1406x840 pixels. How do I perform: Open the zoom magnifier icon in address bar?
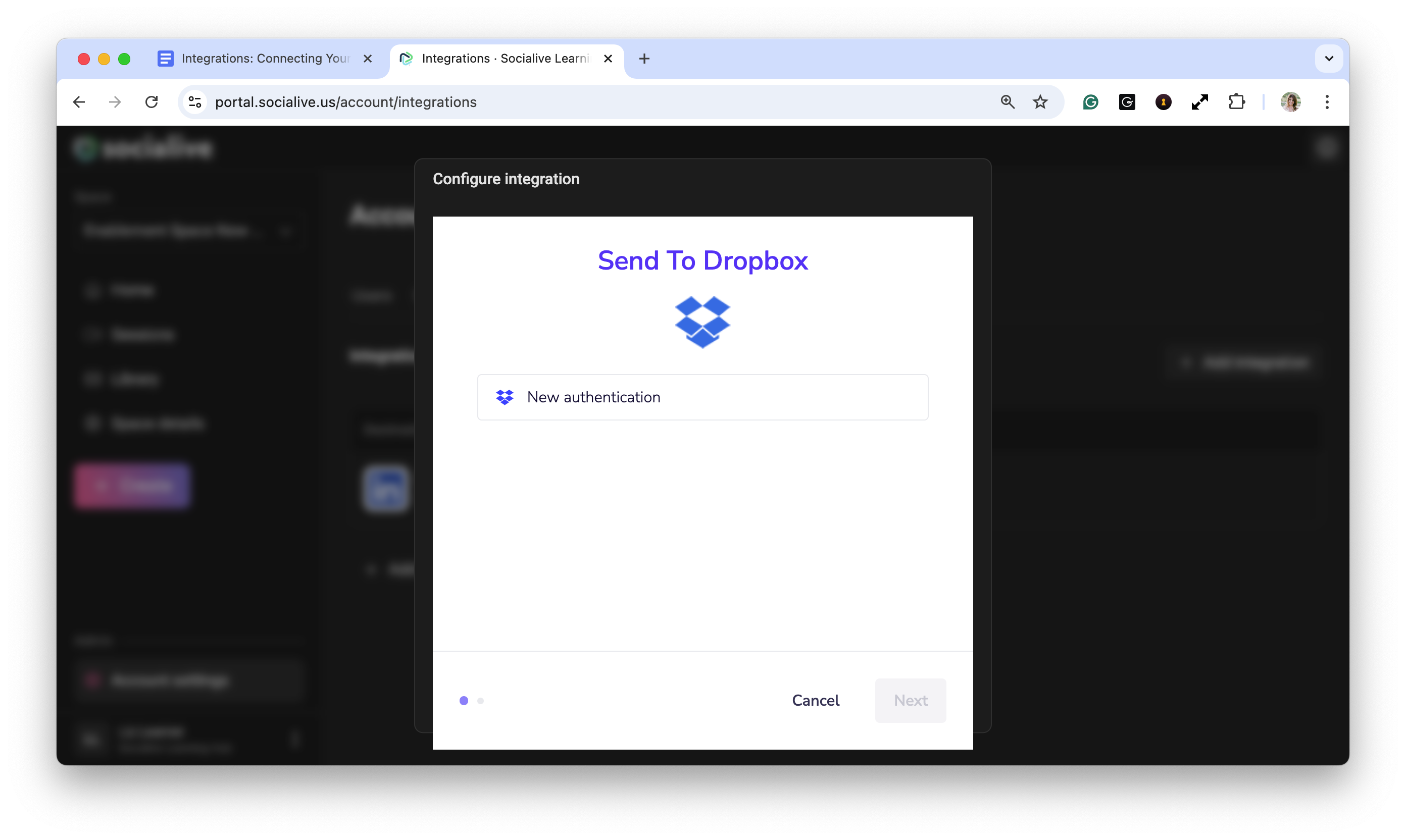tap(1008, 102)
